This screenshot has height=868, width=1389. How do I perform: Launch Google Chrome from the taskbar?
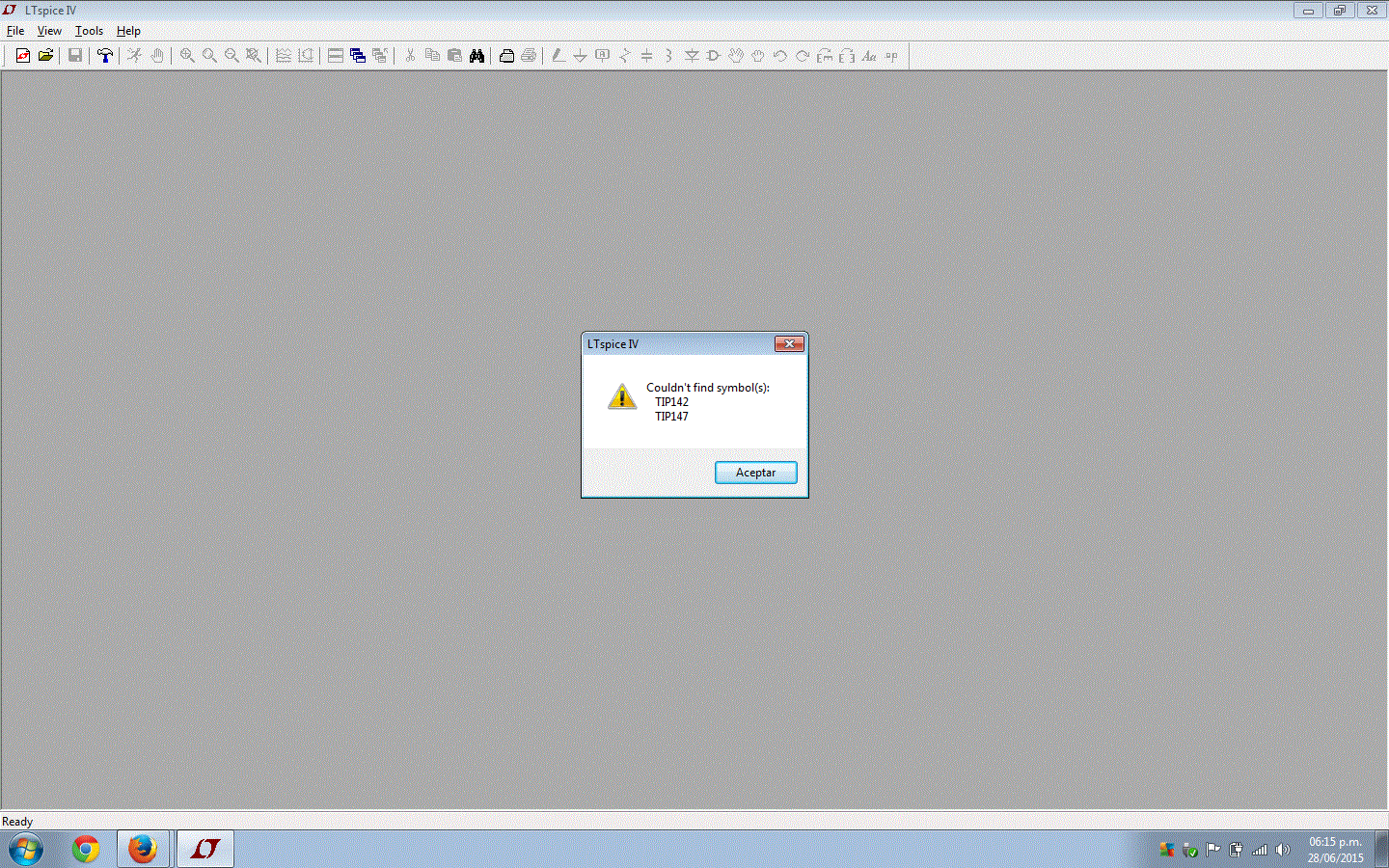(86, 850)
